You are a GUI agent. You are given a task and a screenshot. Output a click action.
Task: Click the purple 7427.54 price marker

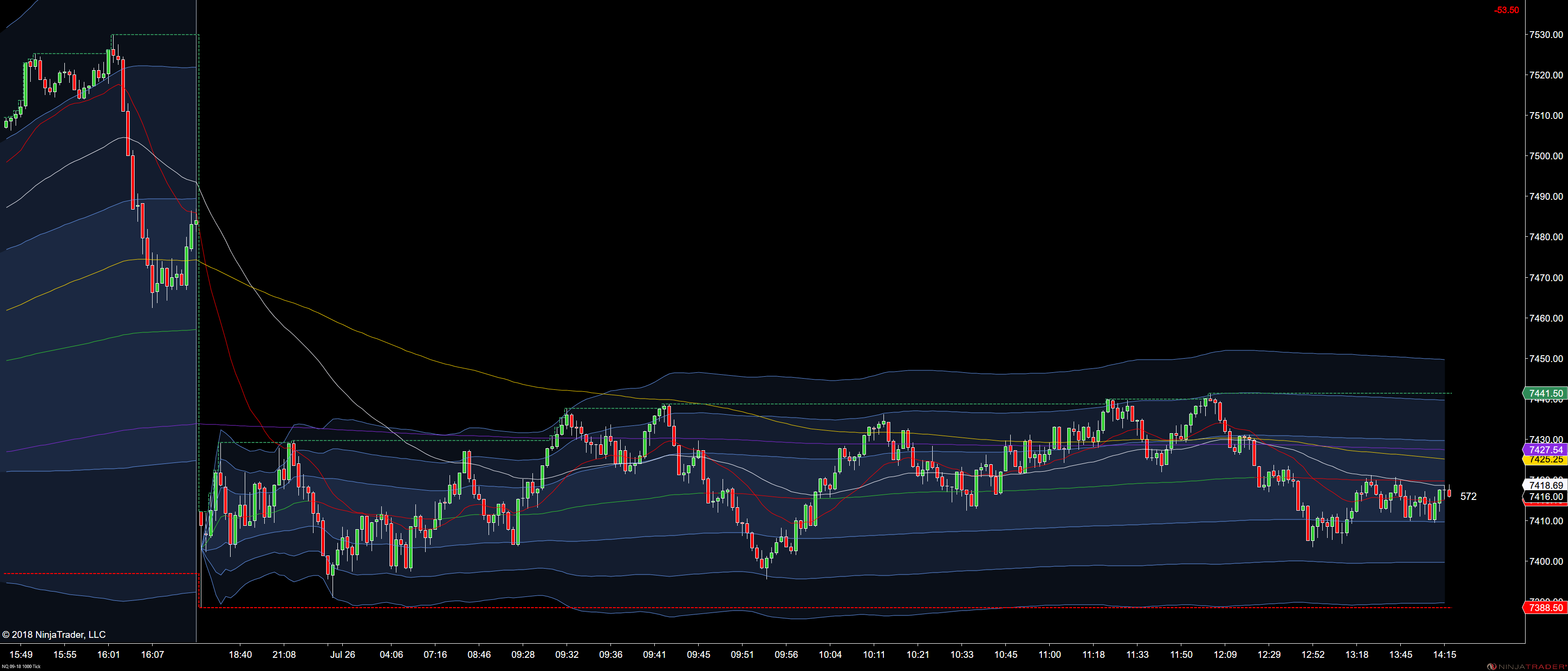pyautogui.click(x=1546, y=450)
